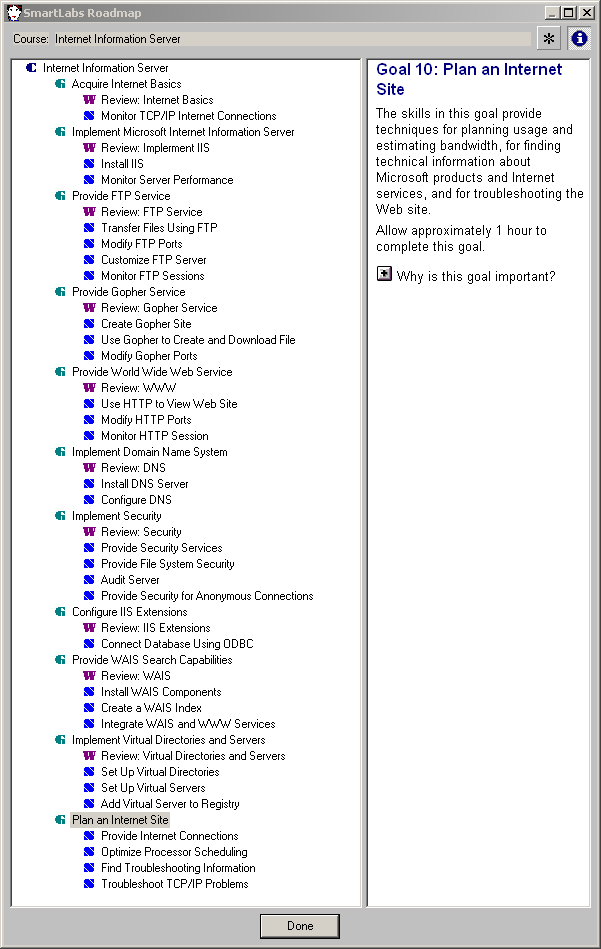Open Add Virtual Server to Registry
This screenshot has height=949, width=601.
point(170,804)
